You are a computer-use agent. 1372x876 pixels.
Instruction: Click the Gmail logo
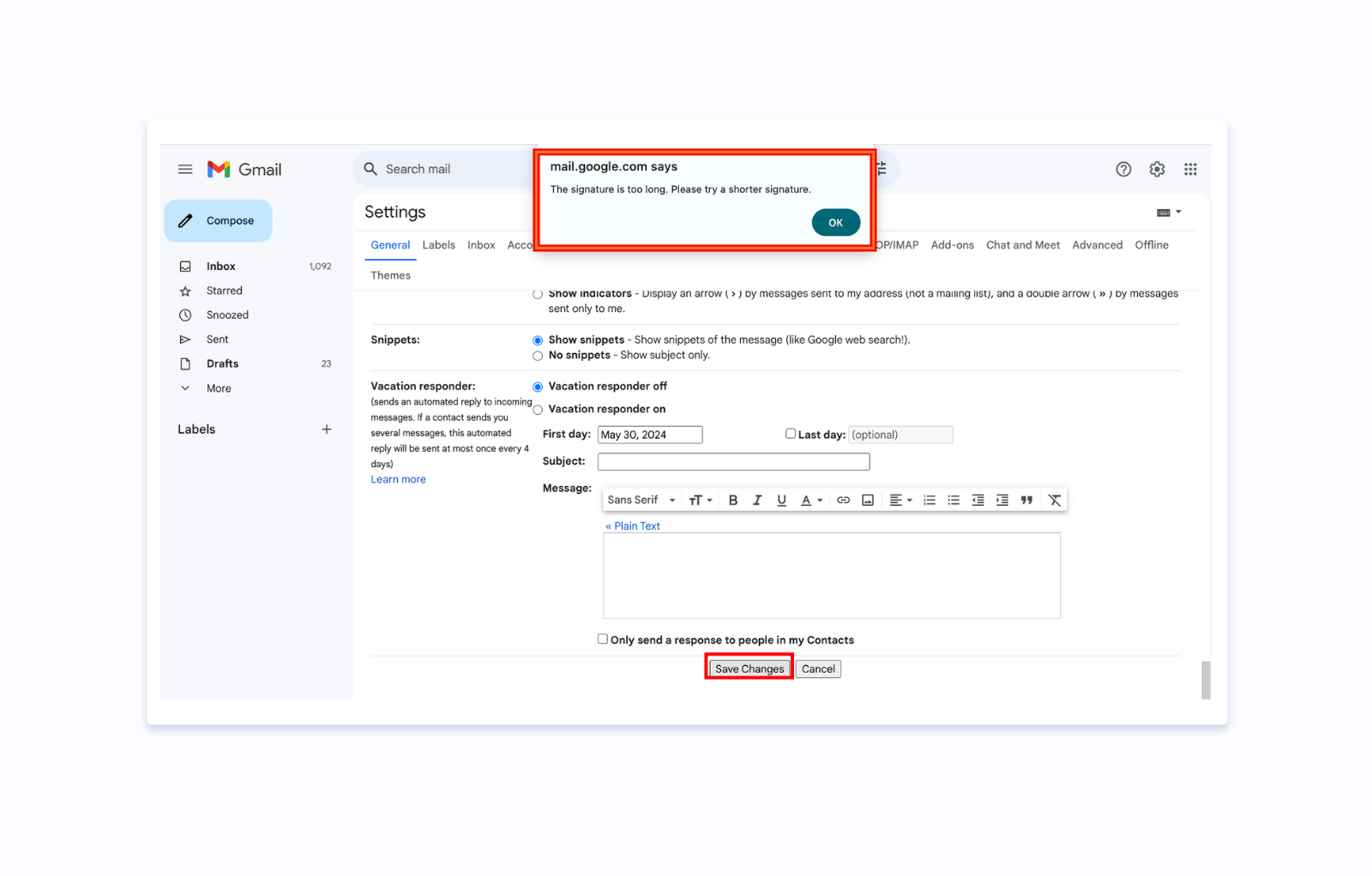[x=244, y=170]
